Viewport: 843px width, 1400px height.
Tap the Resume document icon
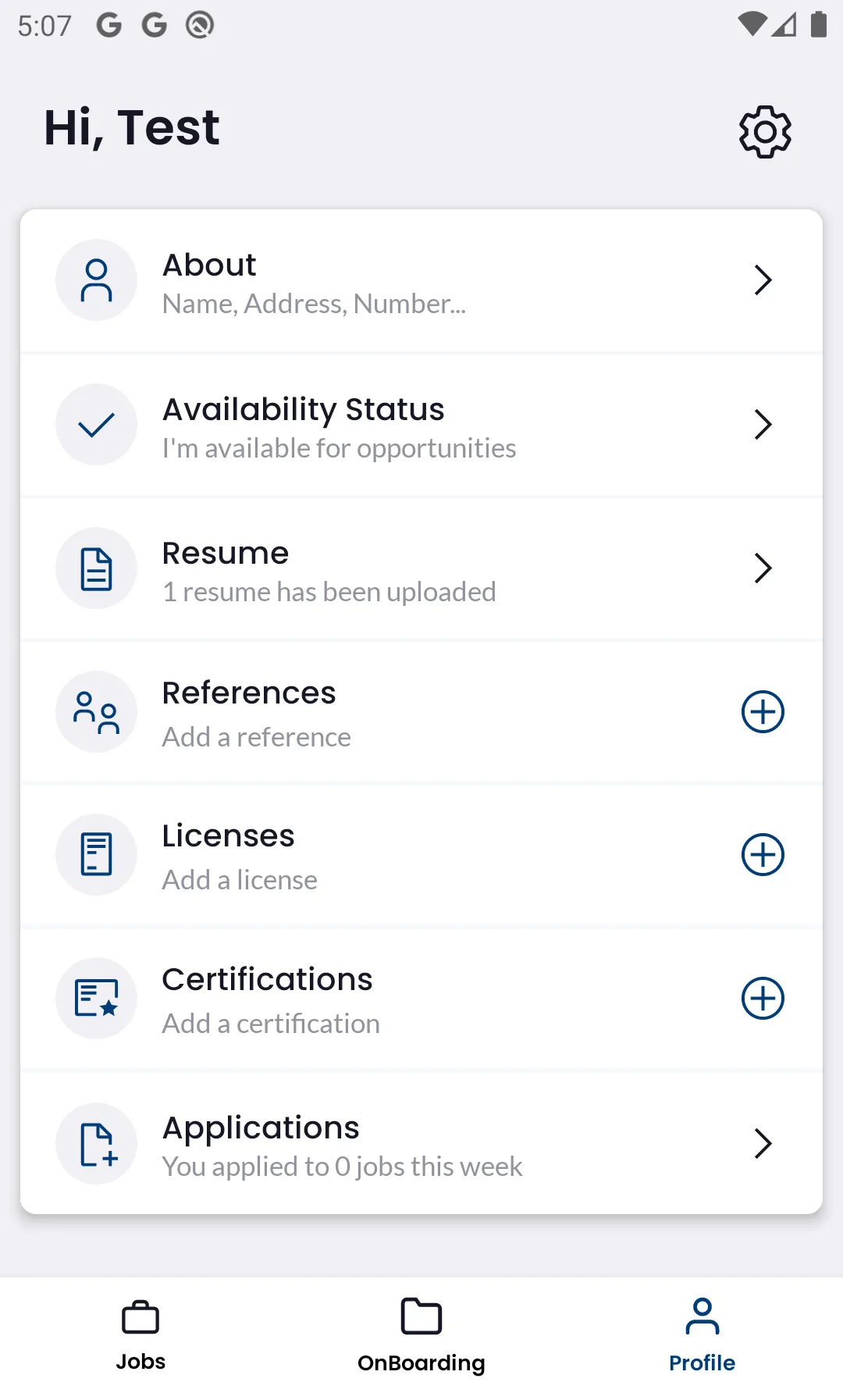(x=96, y=568)
